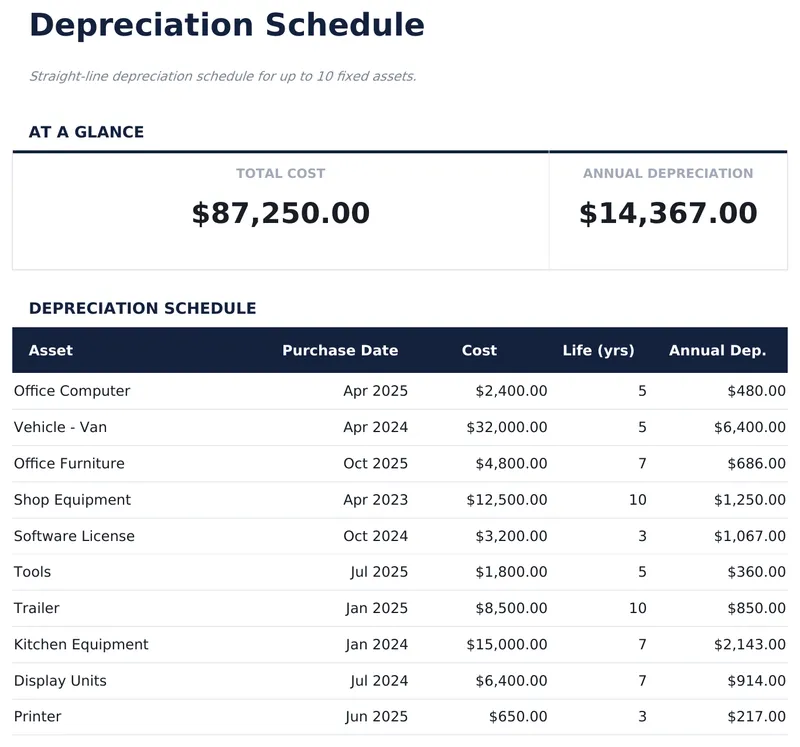The height and width of the screenshot is (747, 800).
Task: Select the Cost column header
Action: click(x=479, y=351)
